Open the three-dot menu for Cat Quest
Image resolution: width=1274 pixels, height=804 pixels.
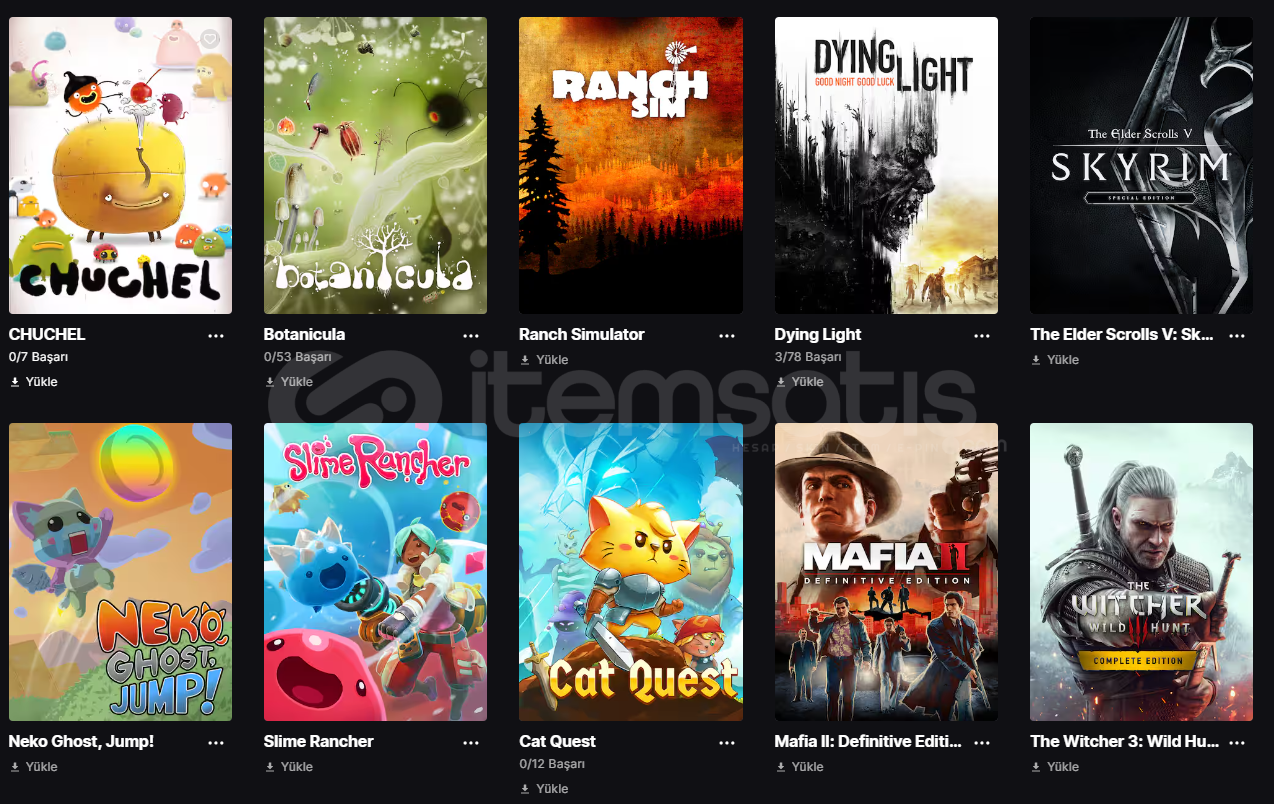tap(727, 742)
